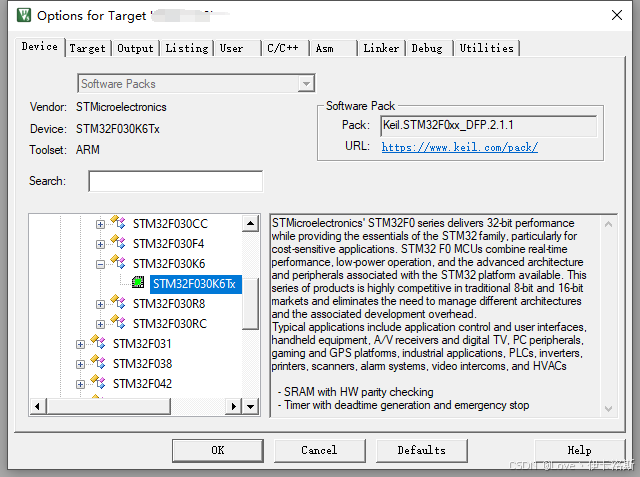The image size is (640, 477).
Task: Click device tree scroll down arrow
Action: (251, 406)
